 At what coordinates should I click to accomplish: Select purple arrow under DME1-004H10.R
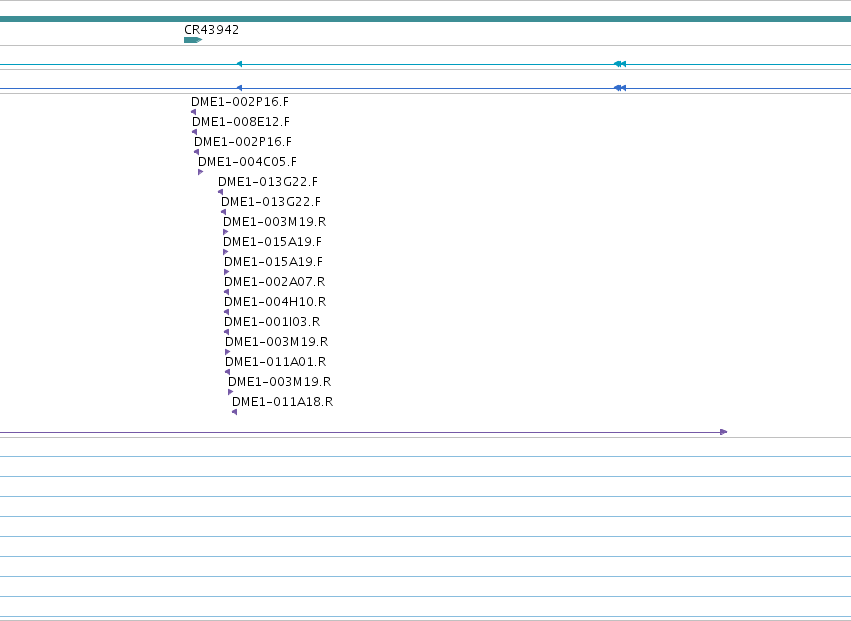click(x=226, y=312)
